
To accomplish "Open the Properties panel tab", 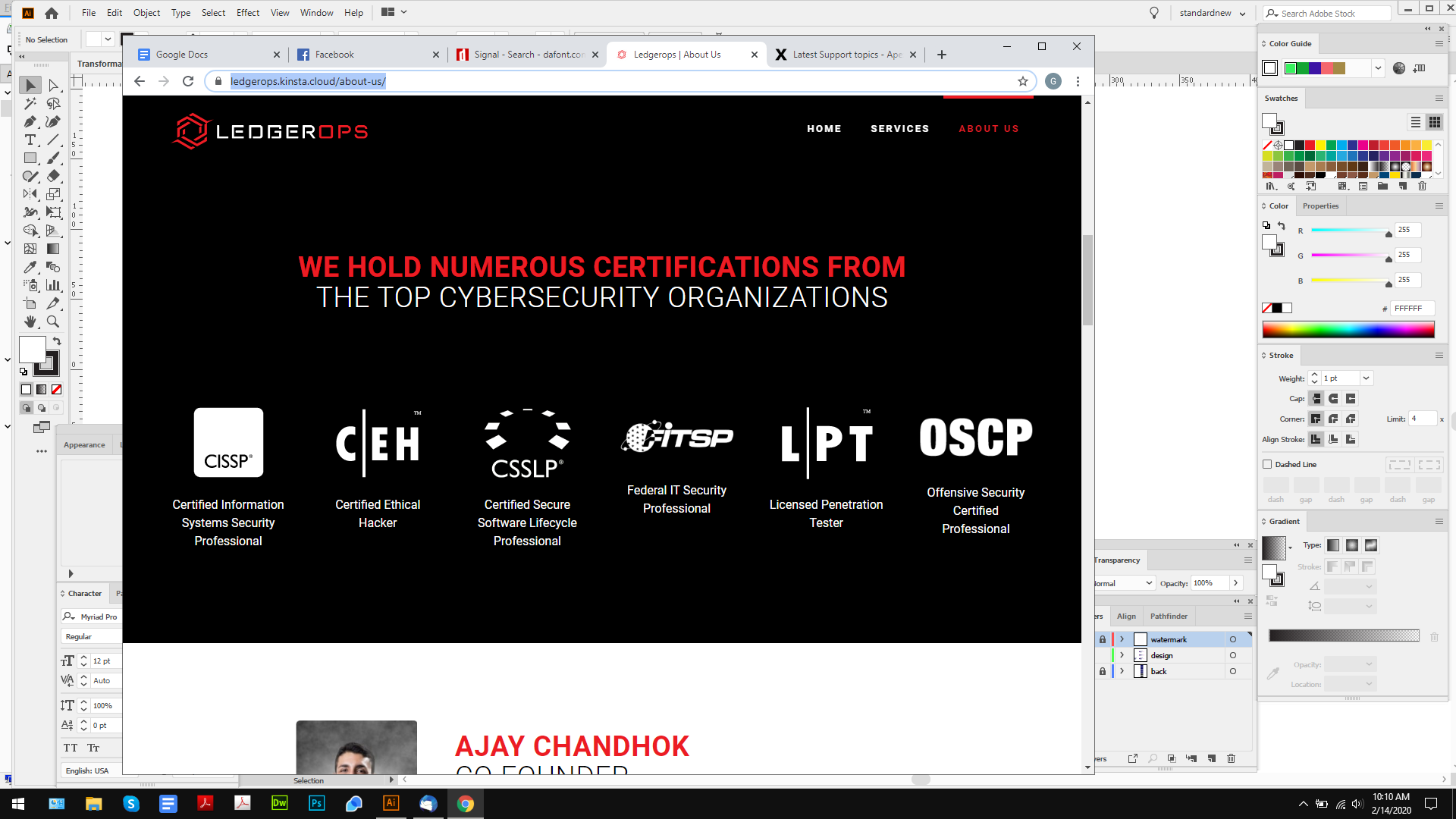I will (1320, 206).
